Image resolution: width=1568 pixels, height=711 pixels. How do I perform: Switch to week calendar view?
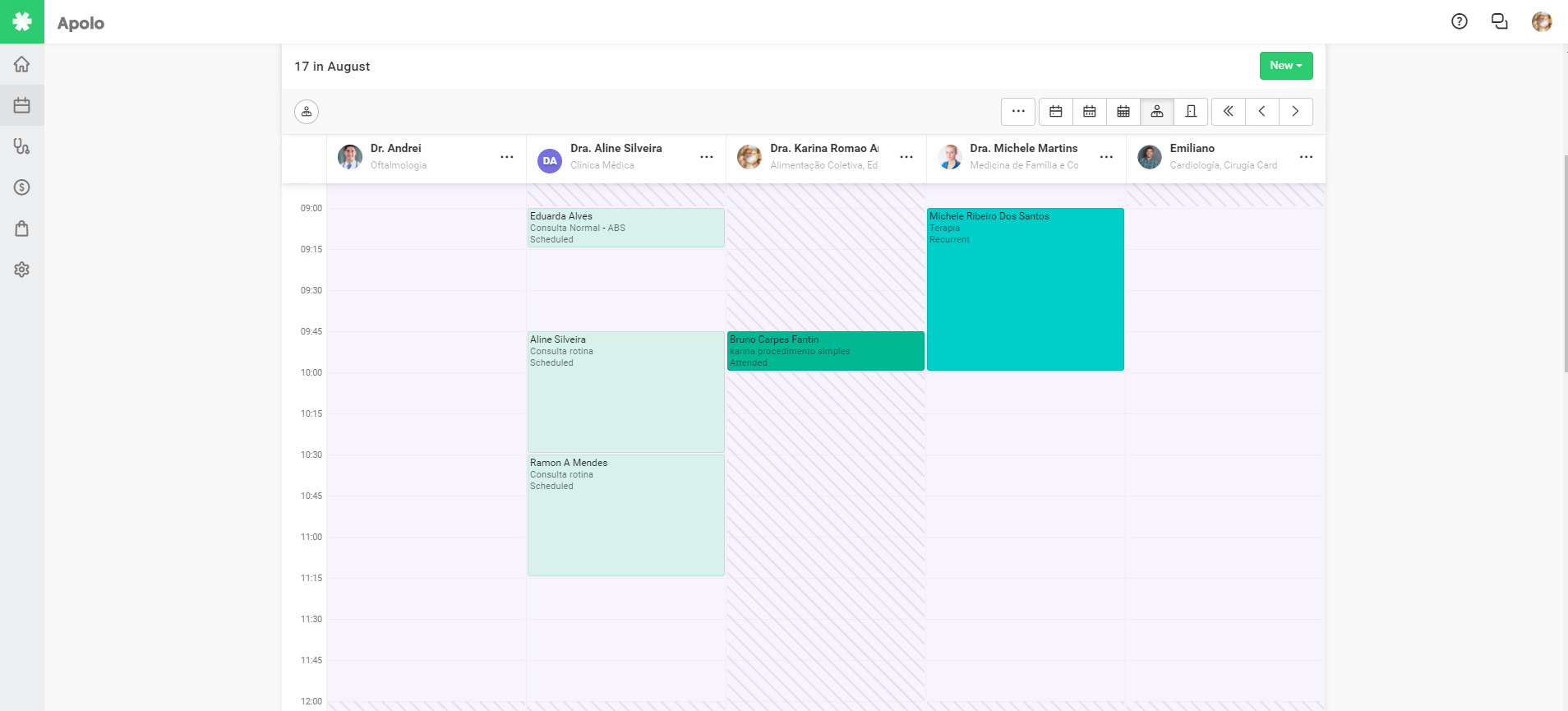point(1090,112)
